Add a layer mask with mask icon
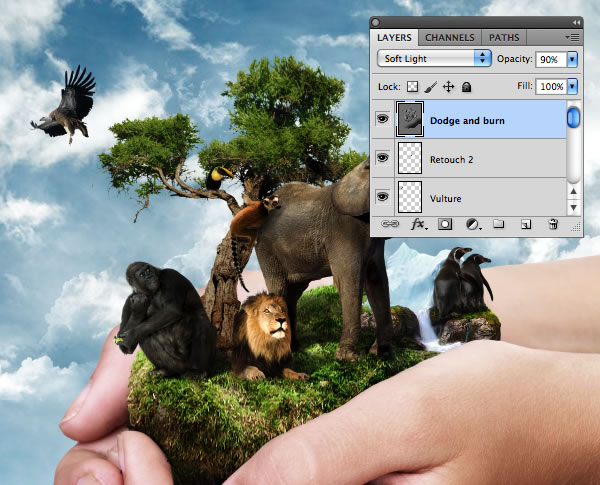 [x=445, y=224]
